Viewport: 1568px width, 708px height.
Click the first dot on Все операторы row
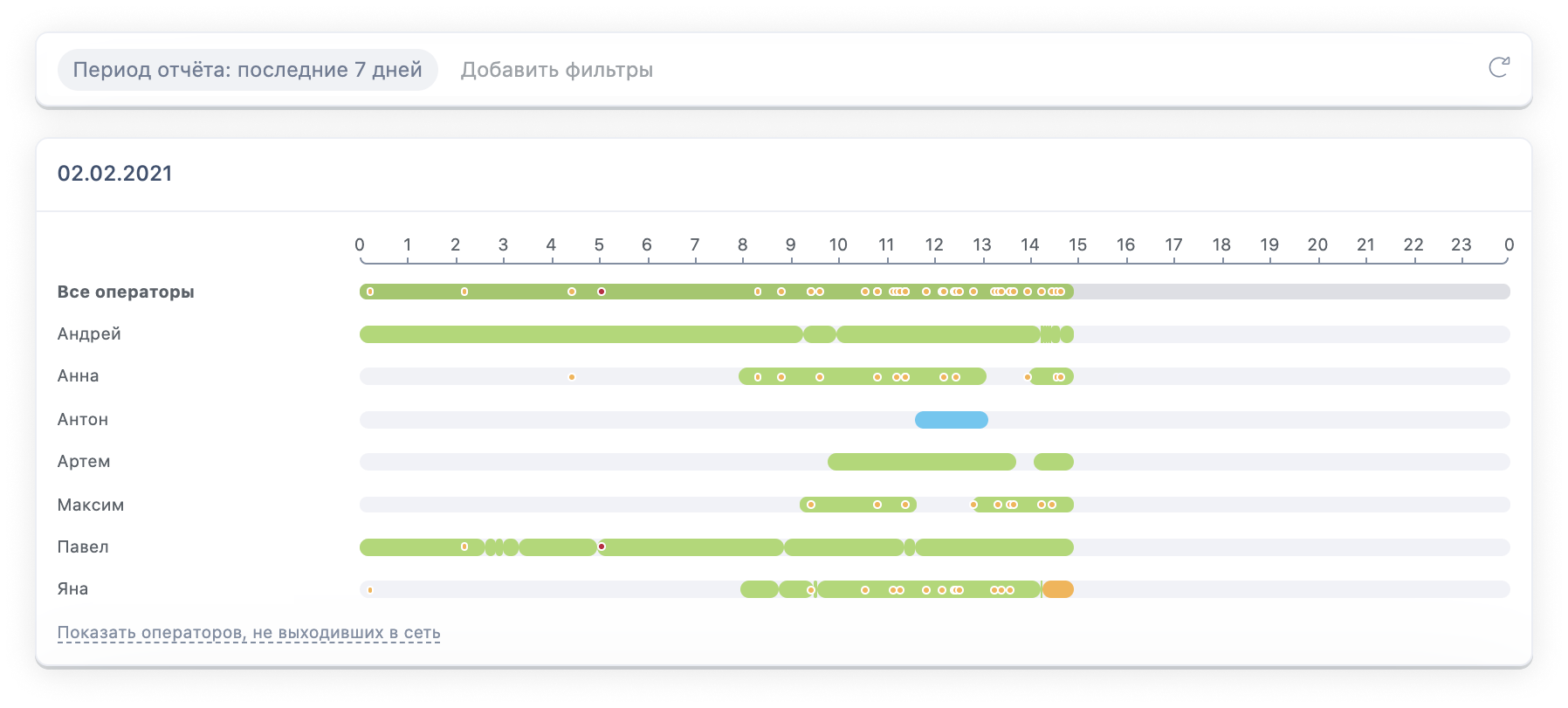click(370, 292)
